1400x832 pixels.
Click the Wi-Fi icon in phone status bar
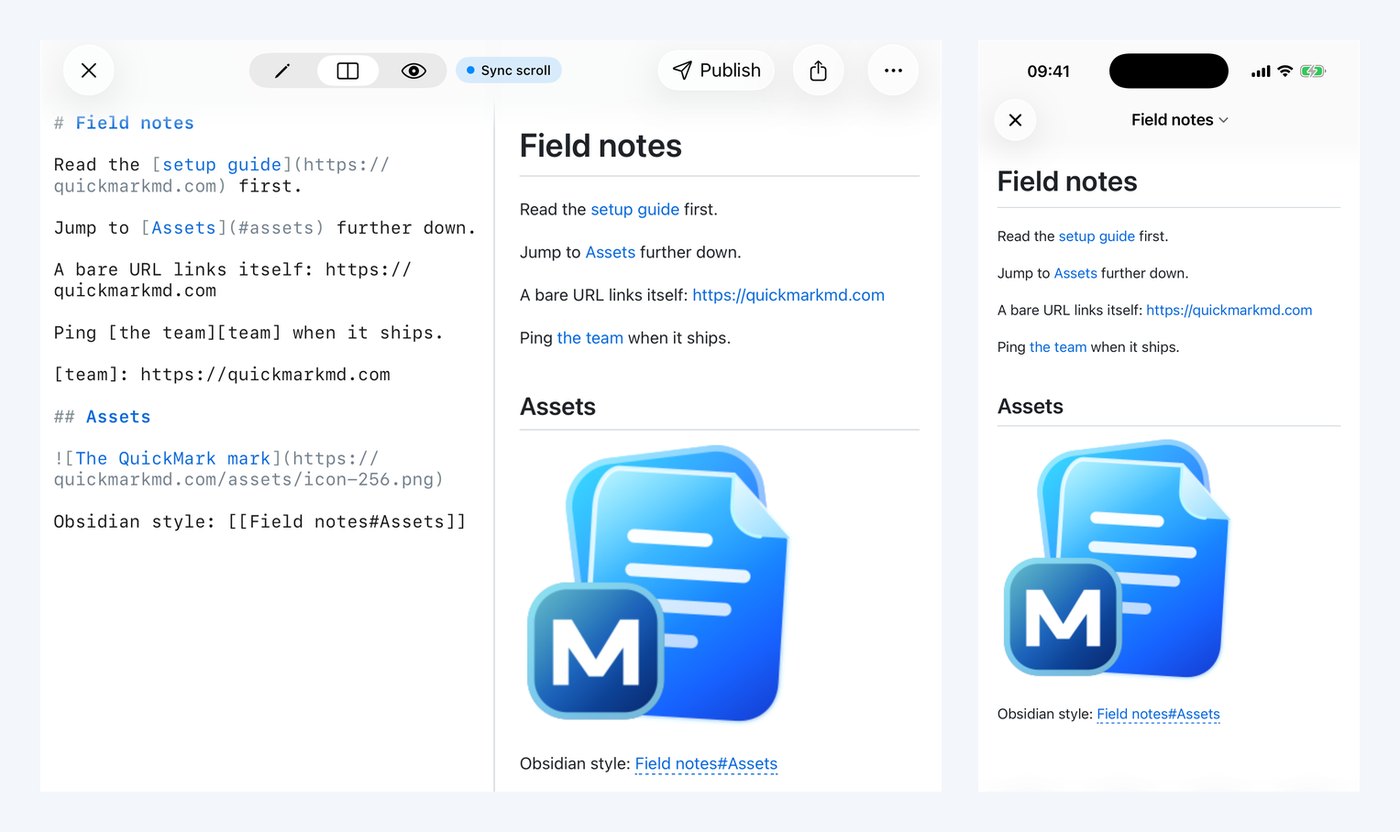coord(1285,71)
